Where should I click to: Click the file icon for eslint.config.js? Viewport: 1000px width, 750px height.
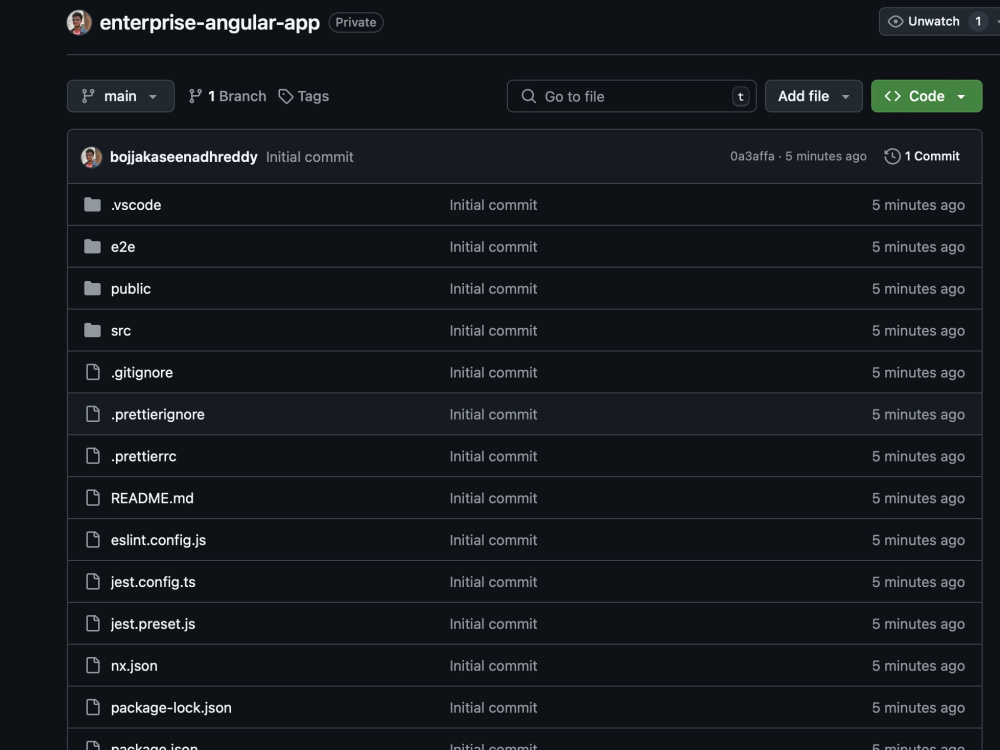(x=93, y=540)
